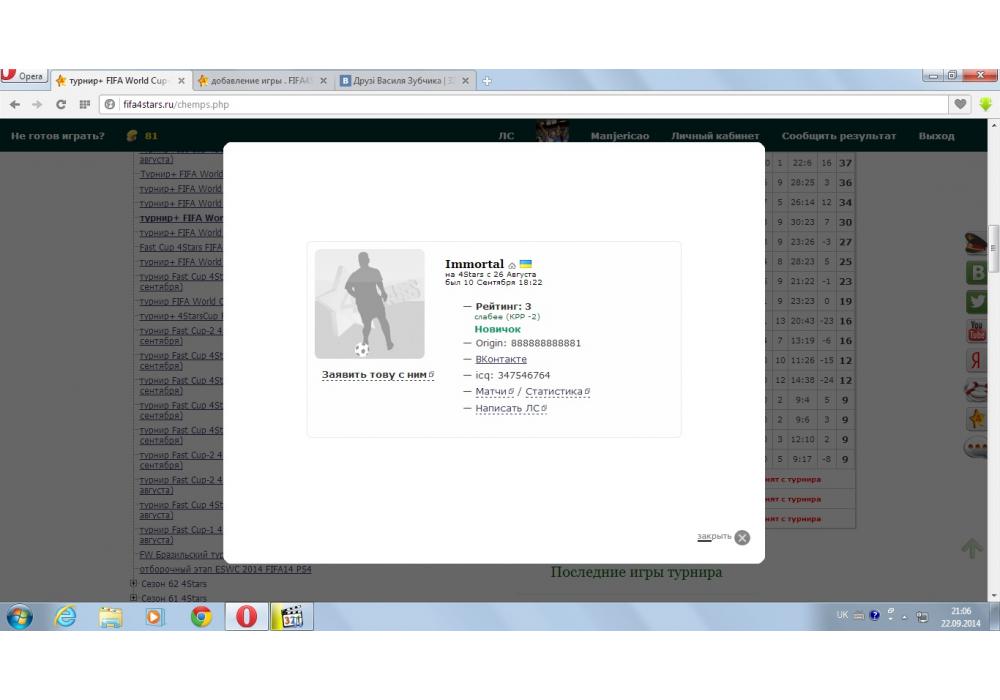Launch Google Chrome from the taskbar
The image size is (1000, 700).
[201, 617]
